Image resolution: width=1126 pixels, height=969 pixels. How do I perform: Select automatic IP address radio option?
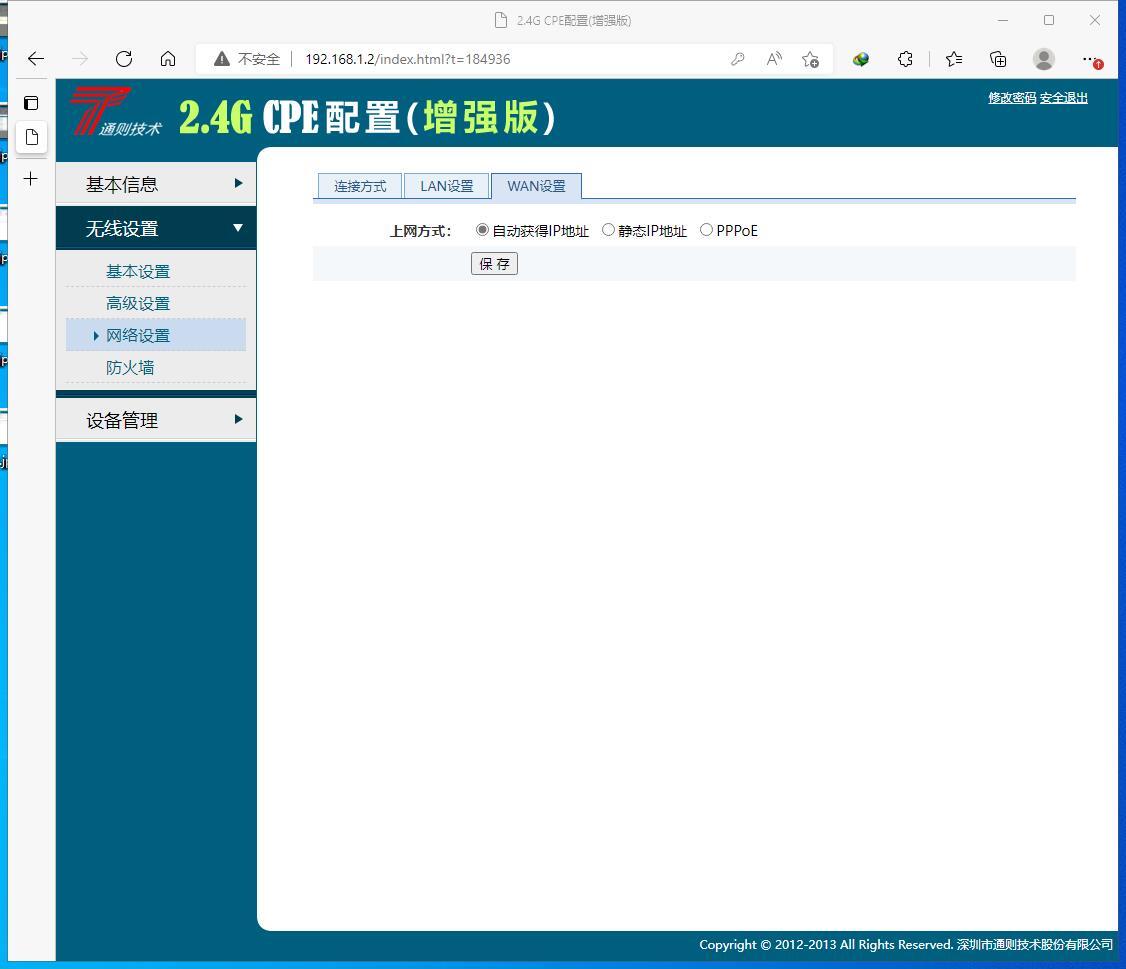(x=482, y=230)
